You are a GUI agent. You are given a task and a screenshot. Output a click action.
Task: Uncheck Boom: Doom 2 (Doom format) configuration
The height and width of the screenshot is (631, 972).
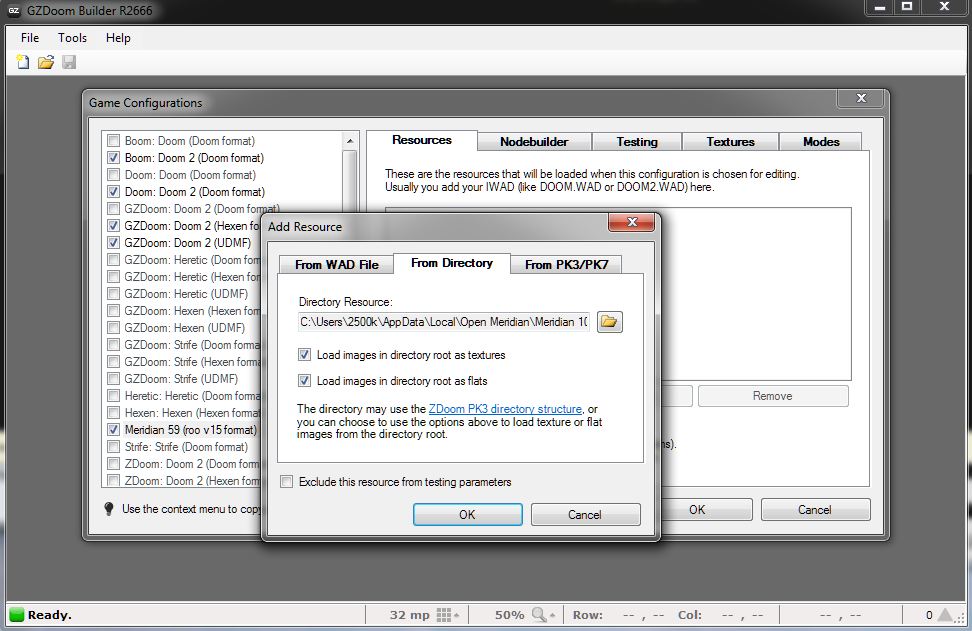pos(113,157)
